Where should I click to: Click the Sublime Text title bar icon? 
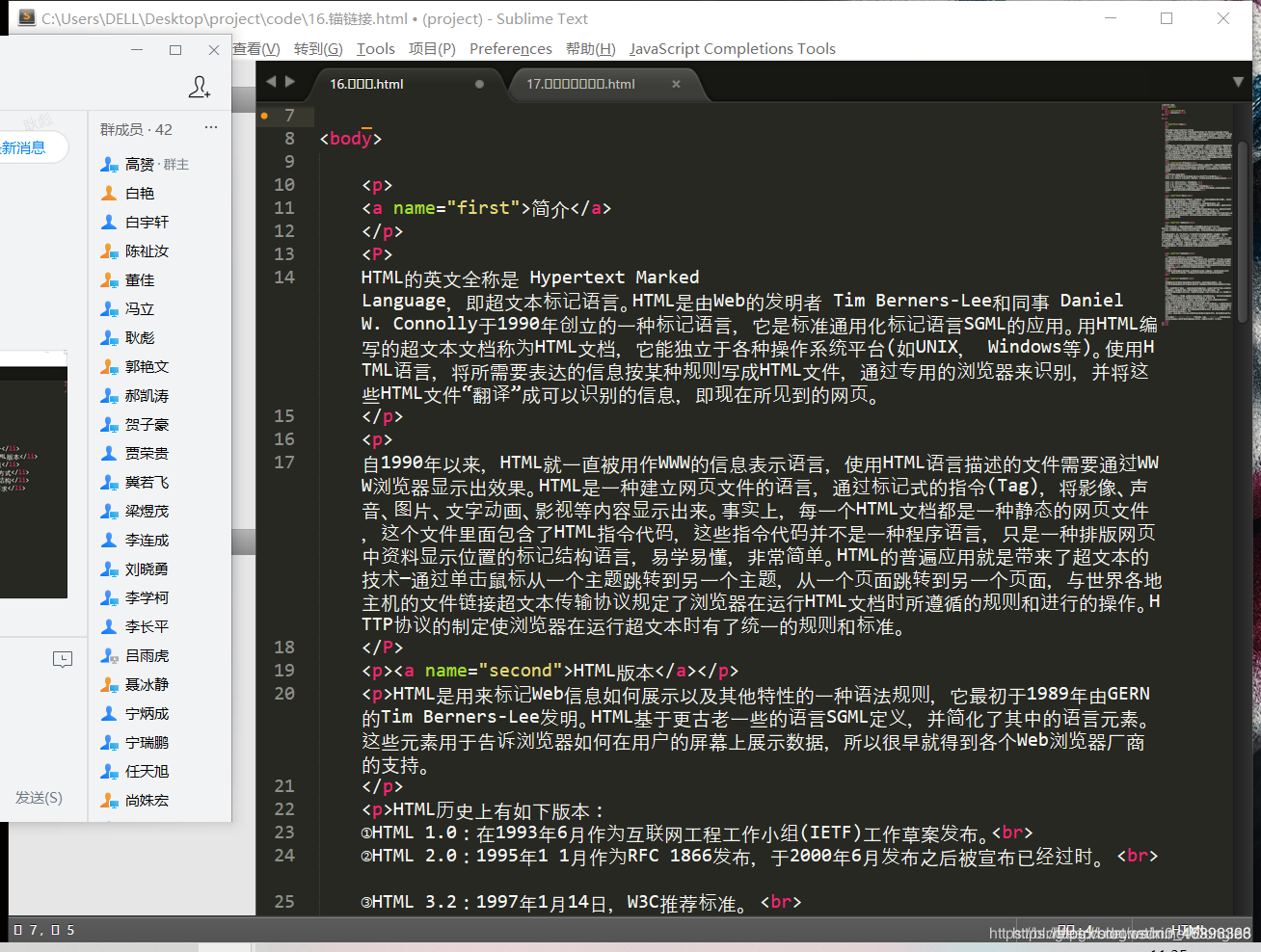click(x=27, y=18)
